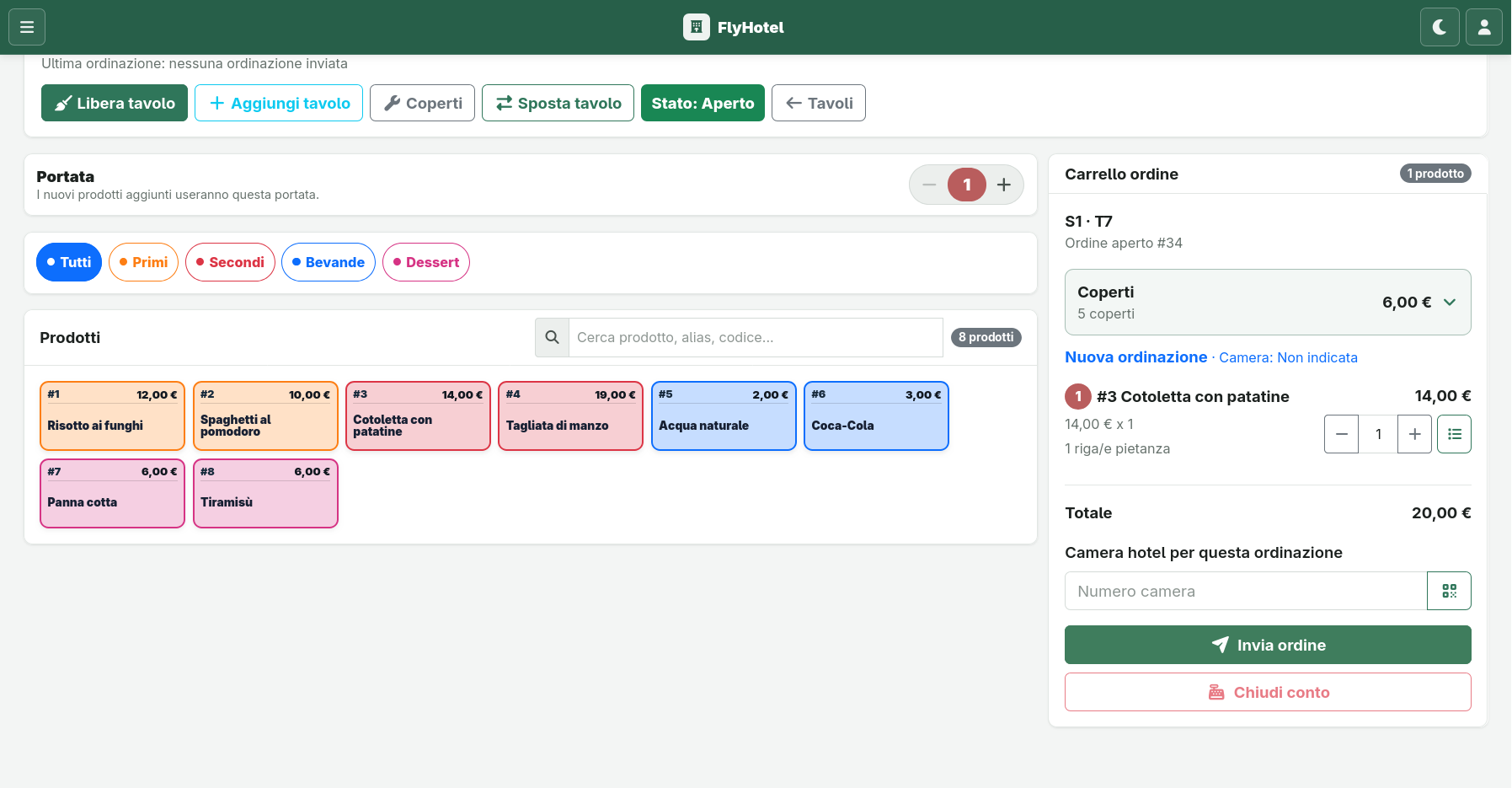Viewport: 1512px width, 788px height.
Task: Toggle the Stato: Aperto status button
Action: 703,103
